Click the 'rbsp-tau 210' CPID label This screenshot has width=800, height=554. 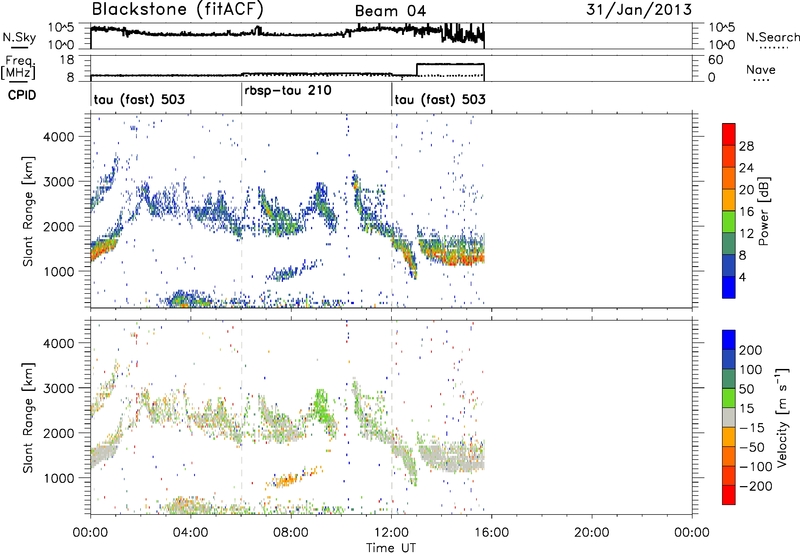[288, 91]
